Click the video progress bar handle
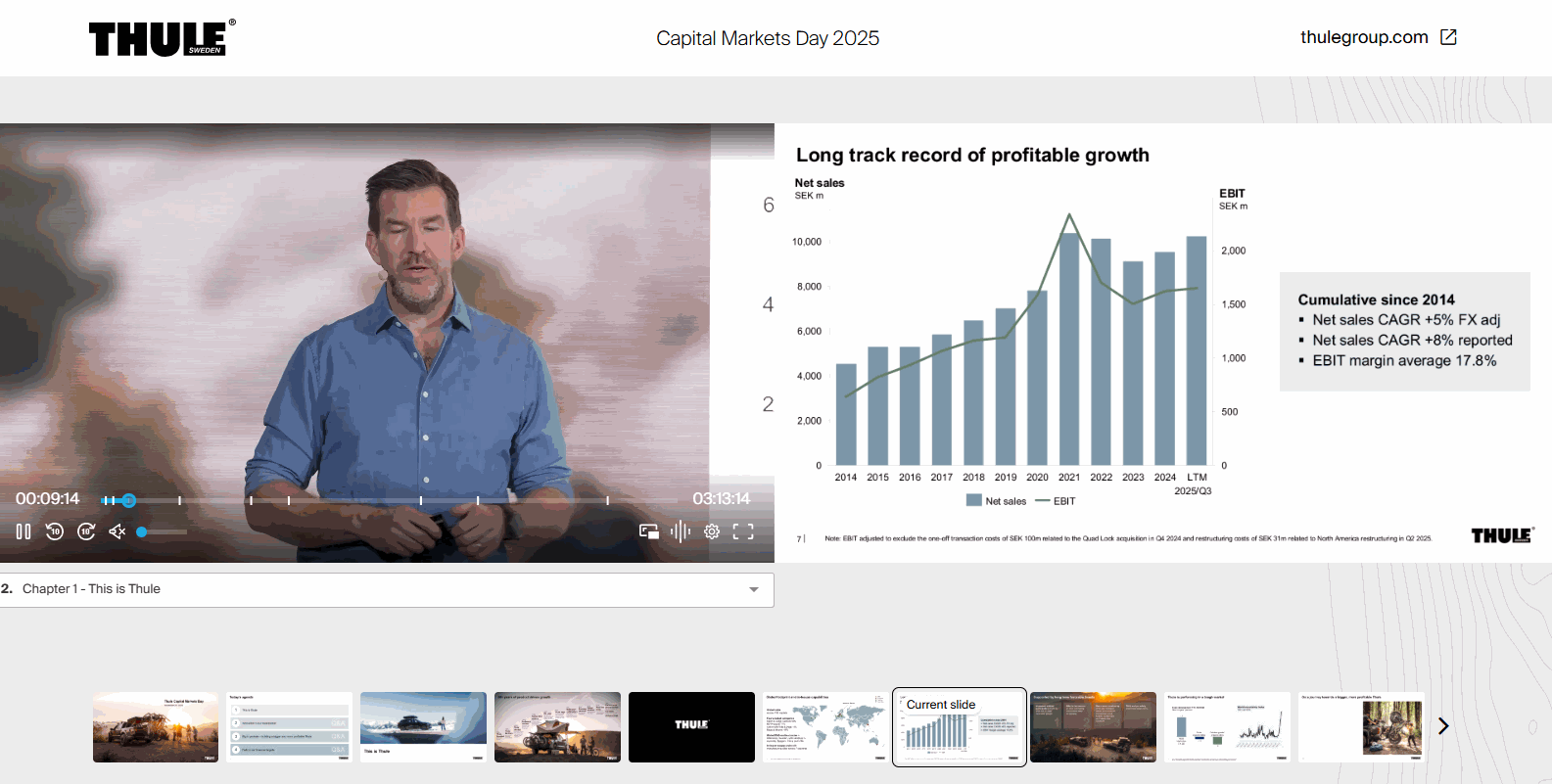This screenshot has height=784, width=1552. tap(128, 500)
